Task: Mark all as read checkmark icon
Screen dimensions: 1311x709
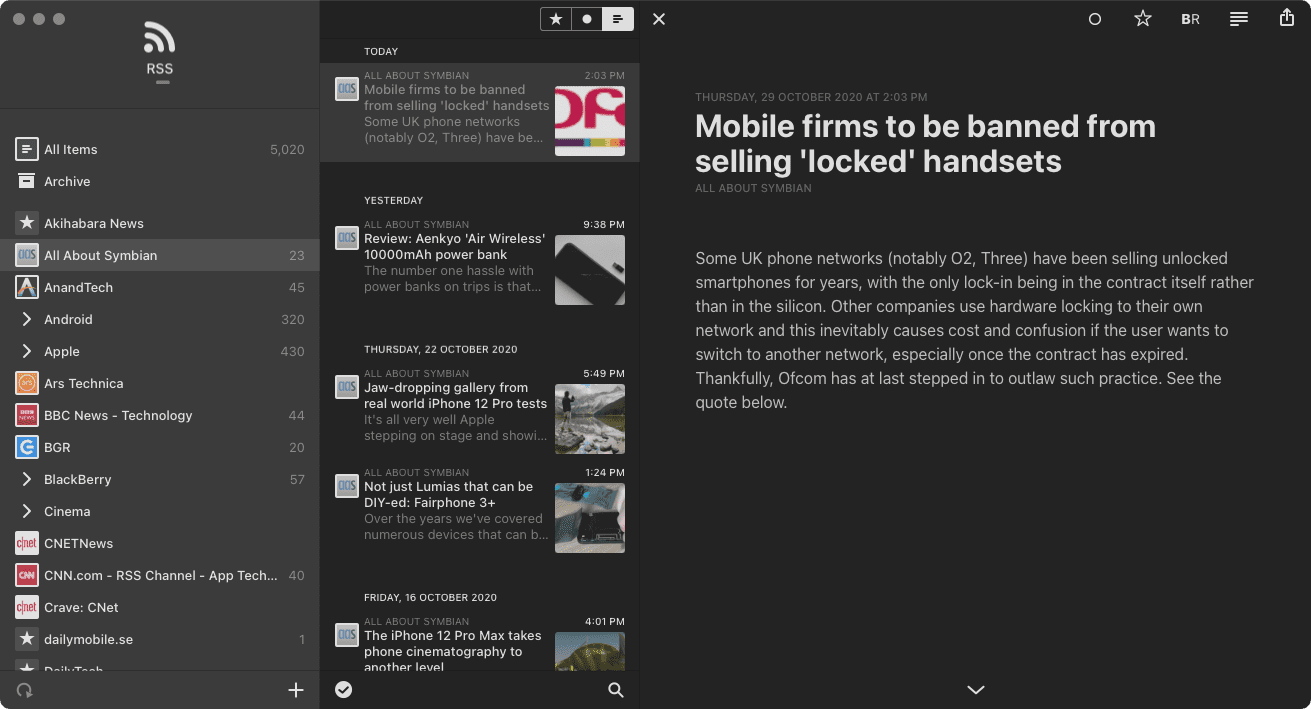Action: point(344,690)
